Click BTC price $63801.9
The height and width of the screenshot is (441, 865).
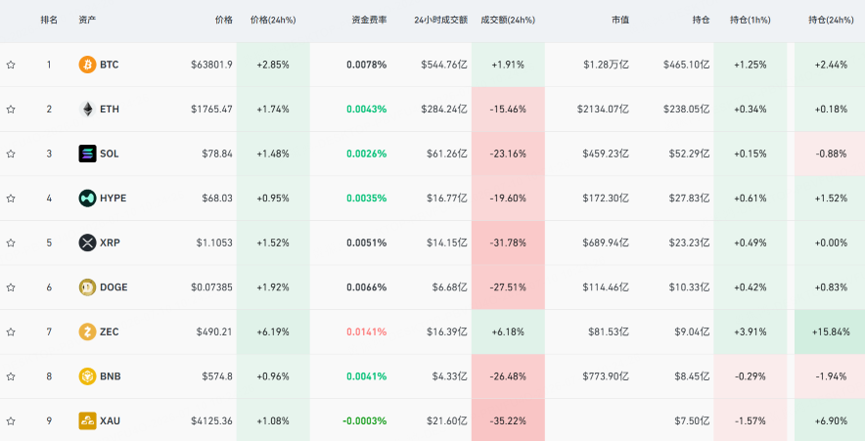pyautogui.click(x=212, y=65)
